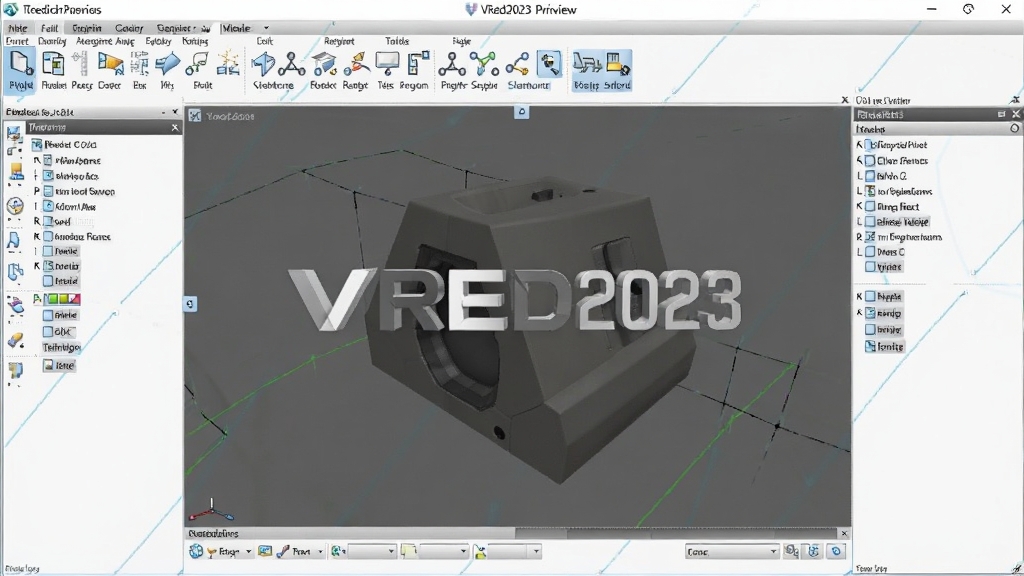Select the gray ruler-like ribbon icon

tap(80, 65)
